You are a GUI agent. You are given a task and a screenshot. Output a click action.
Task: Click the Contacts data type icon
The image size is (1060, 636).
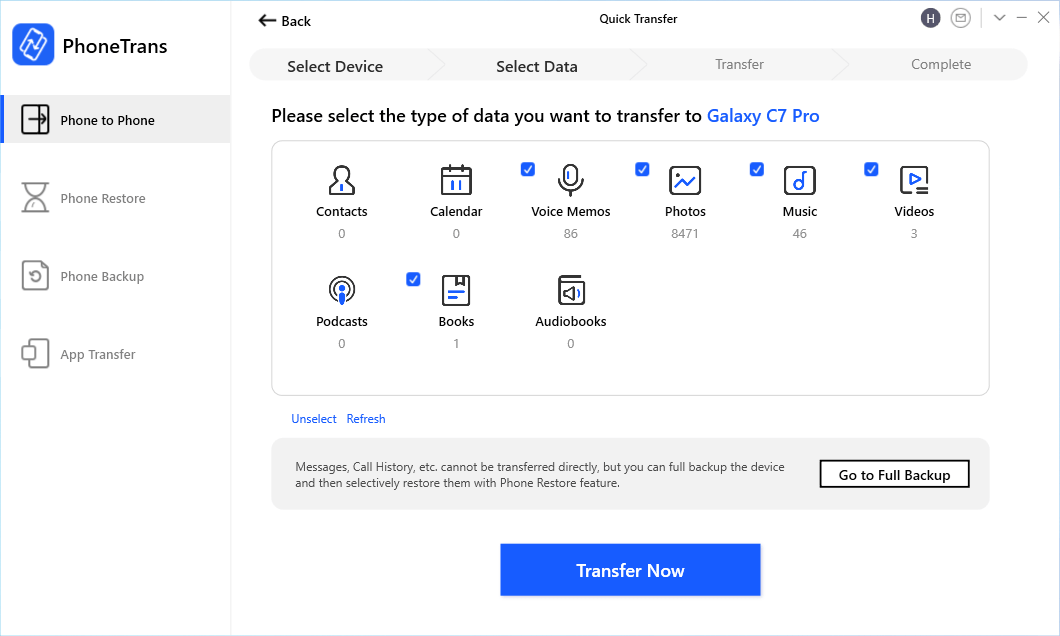[x=342, y=181]
